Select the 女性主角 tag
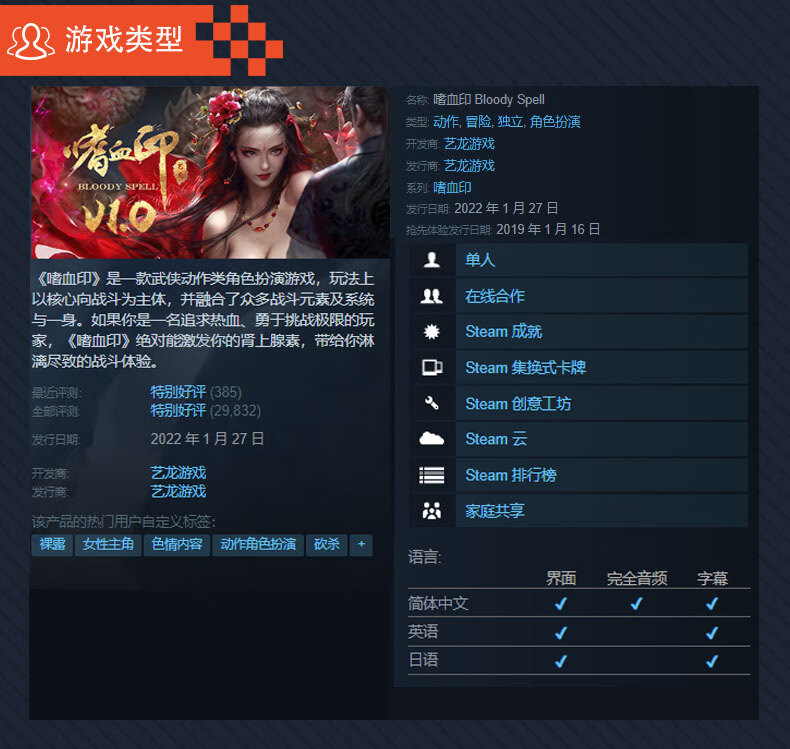790x749 pixels. (x=108, y=544)
